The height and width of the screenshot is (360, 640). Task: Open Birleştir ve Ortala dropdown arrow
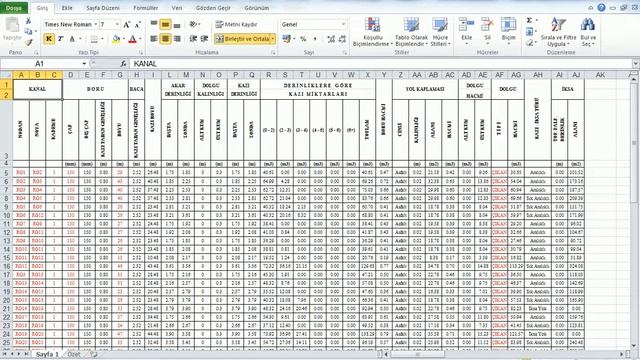pyautogui.click(x=273, y=39)
